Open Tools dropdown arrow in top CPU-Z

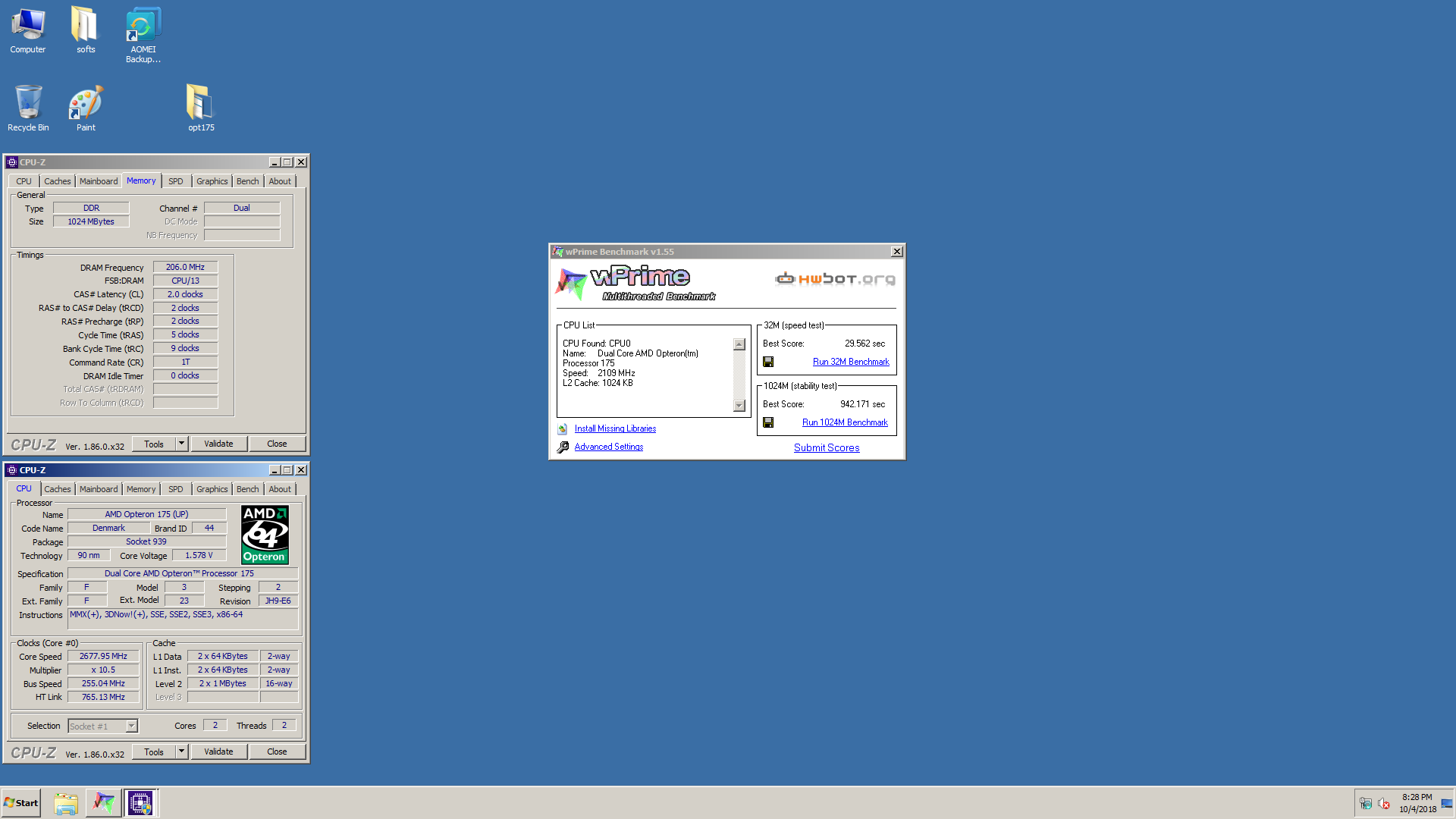point(181,444)
